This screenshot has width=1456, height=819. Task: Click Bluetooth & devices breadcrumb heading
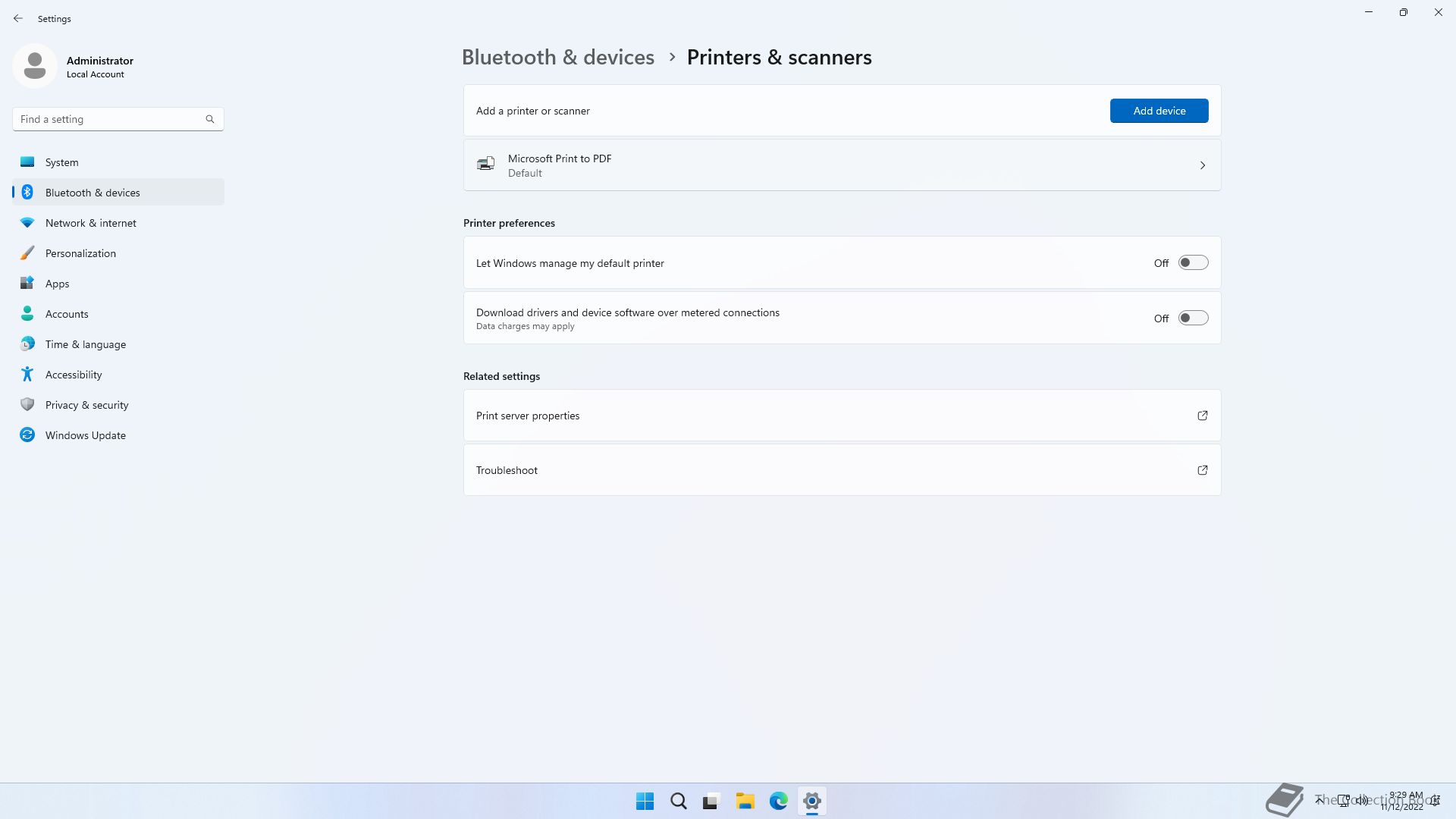[557, 58]
